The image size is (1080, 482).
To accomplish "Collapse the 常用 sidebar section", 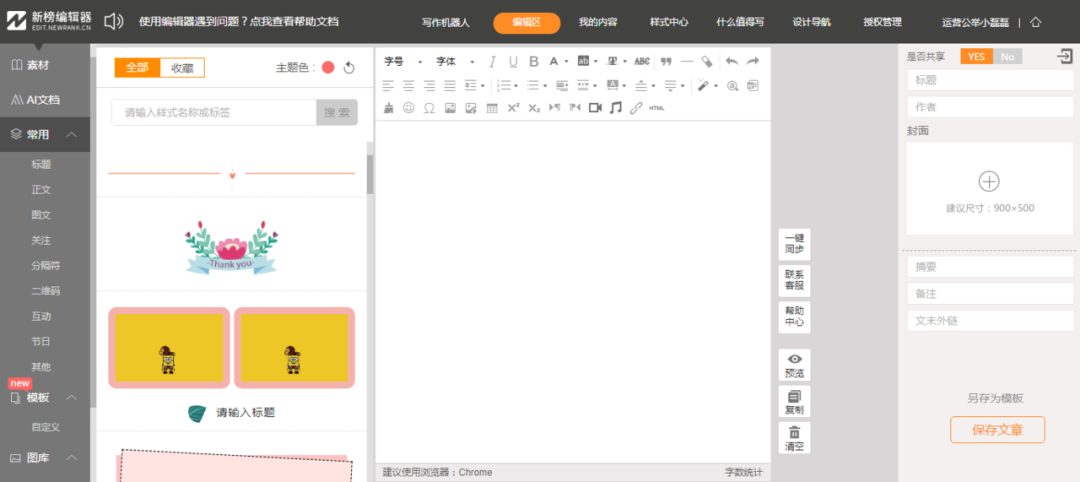I will tap(71, 135).
